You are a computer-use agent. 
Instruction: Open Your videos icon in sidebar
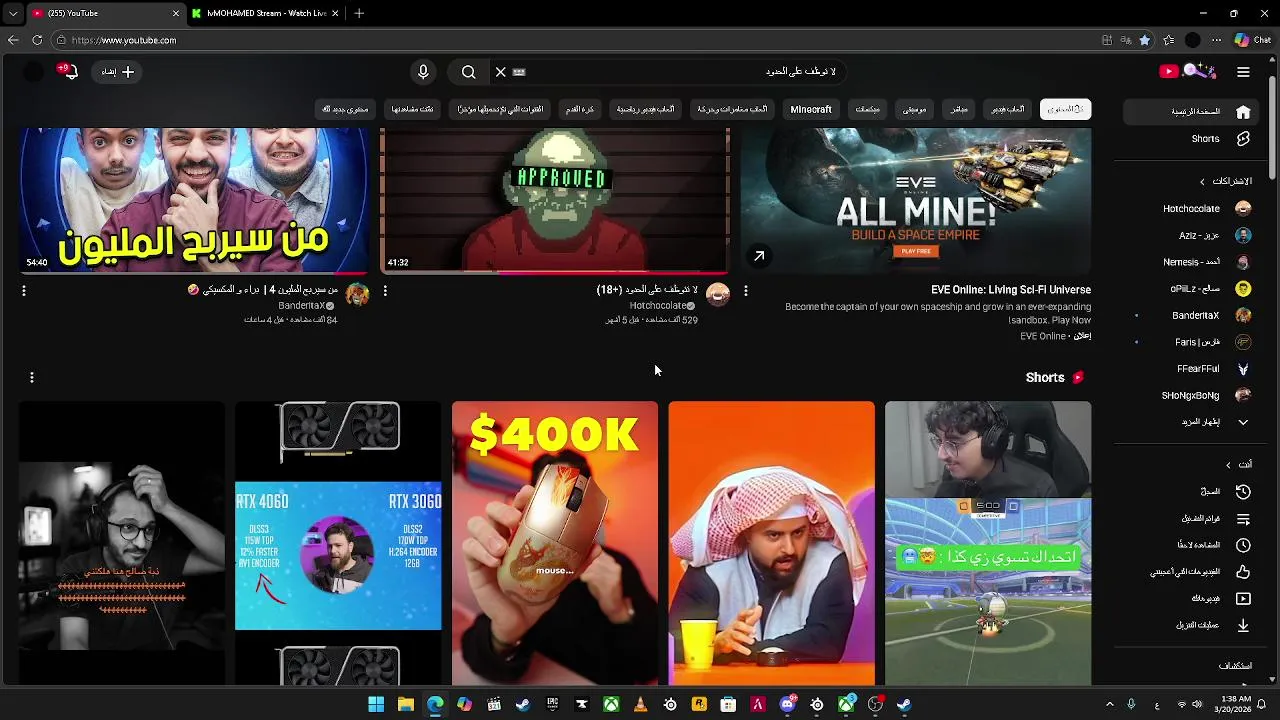click(x=1243, y=598)
